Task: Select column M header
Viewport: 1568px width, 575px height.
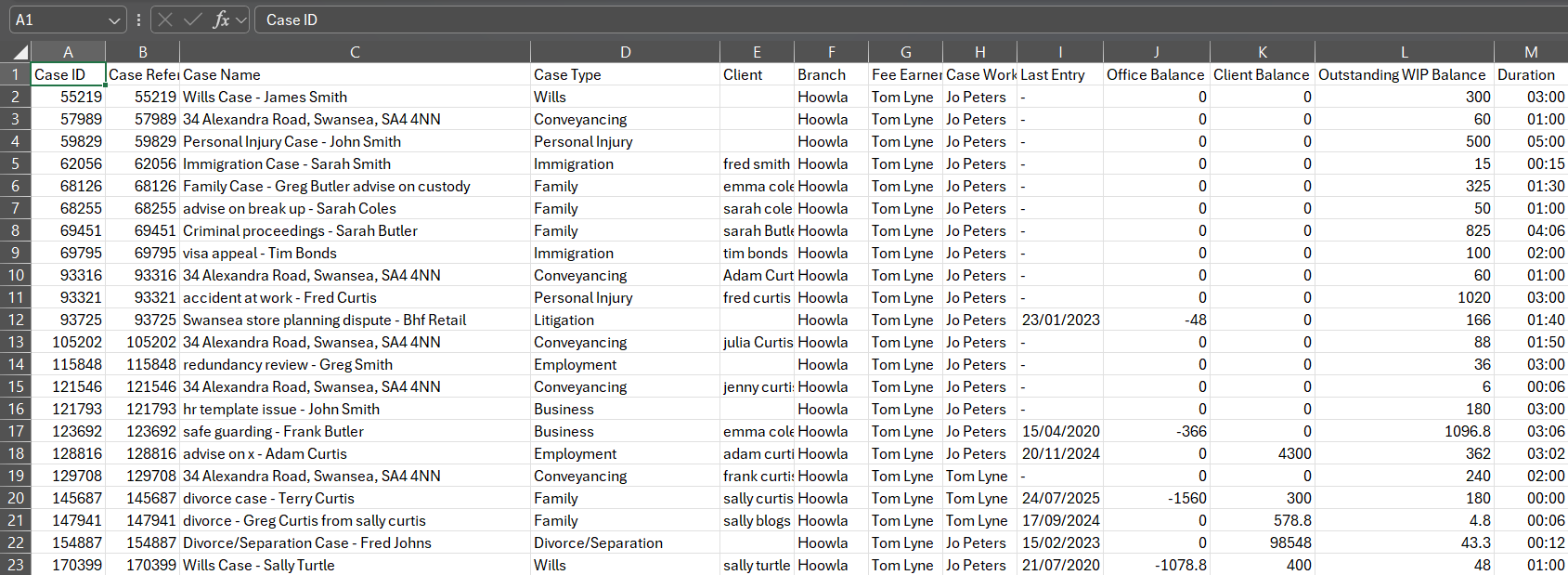Action: click(x=1531, y=52)
